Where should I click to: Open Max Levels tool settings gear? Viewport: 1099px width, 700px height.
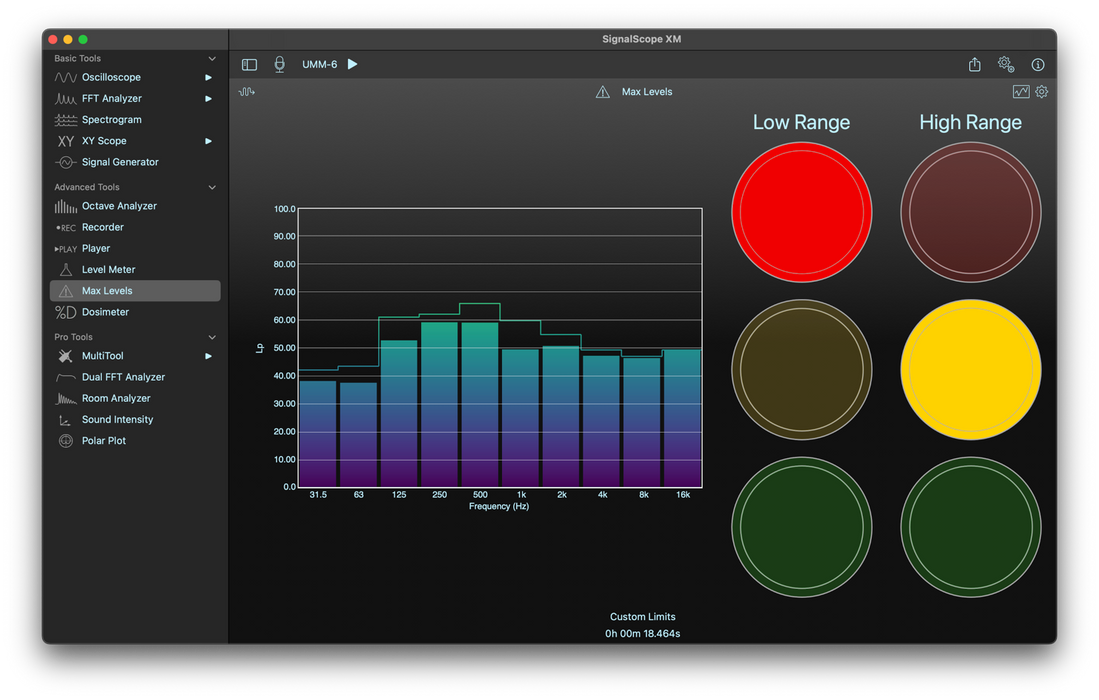click(1042, 92)
